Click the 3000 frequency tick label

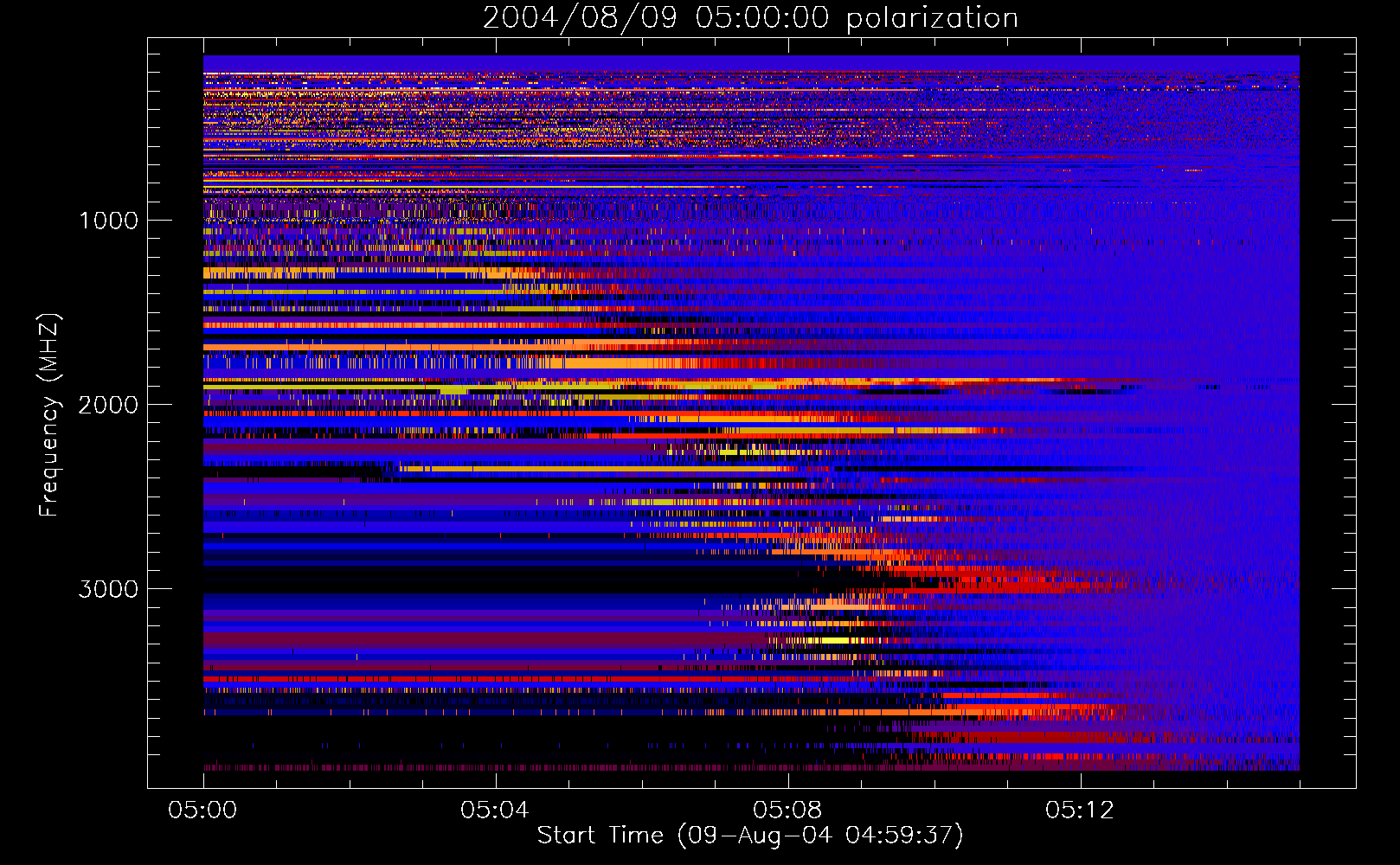coord(108,589)
